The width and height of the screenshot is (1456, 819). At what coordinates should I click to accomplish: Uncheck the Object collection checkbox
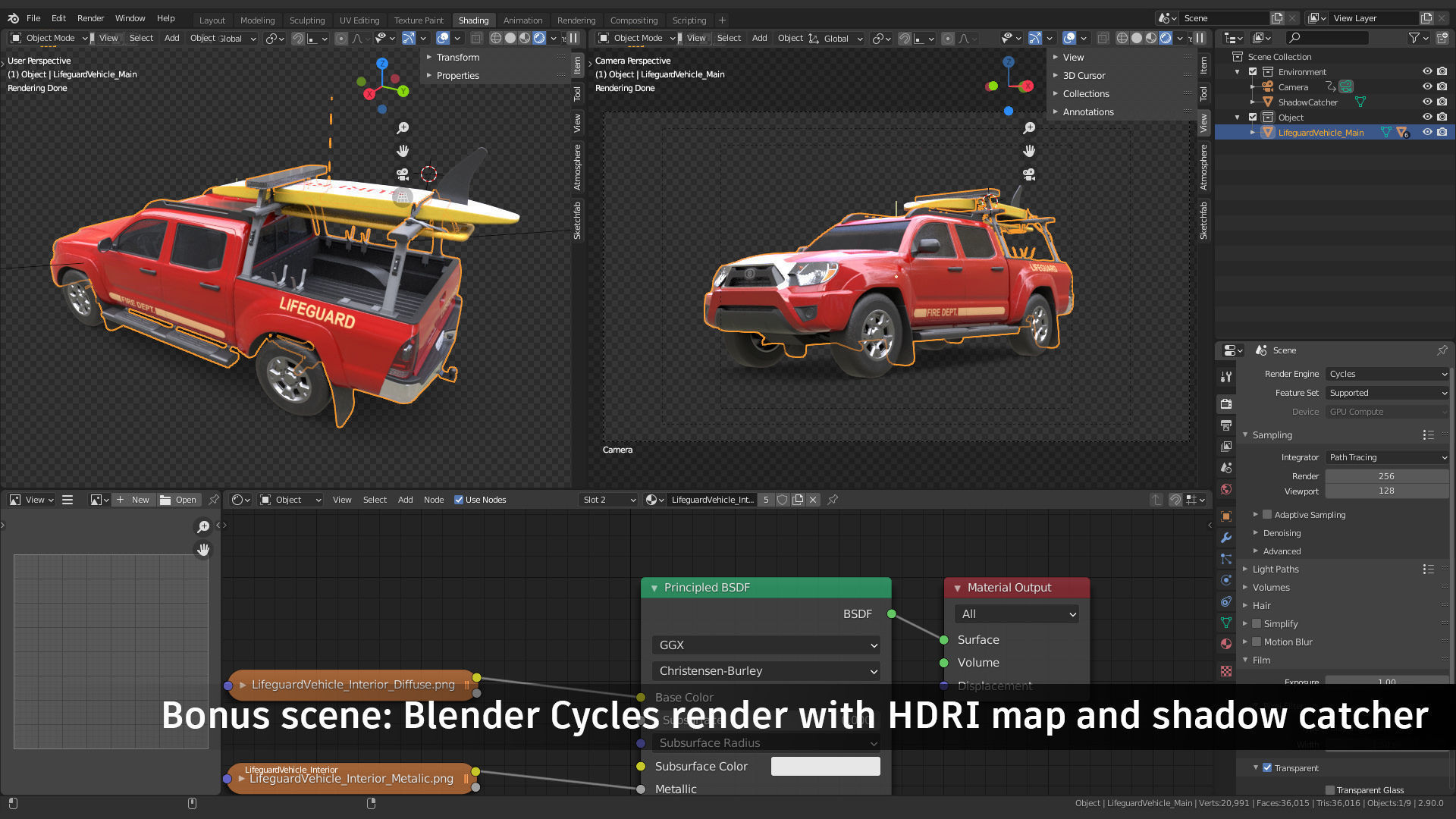(x=1253, y=118)
